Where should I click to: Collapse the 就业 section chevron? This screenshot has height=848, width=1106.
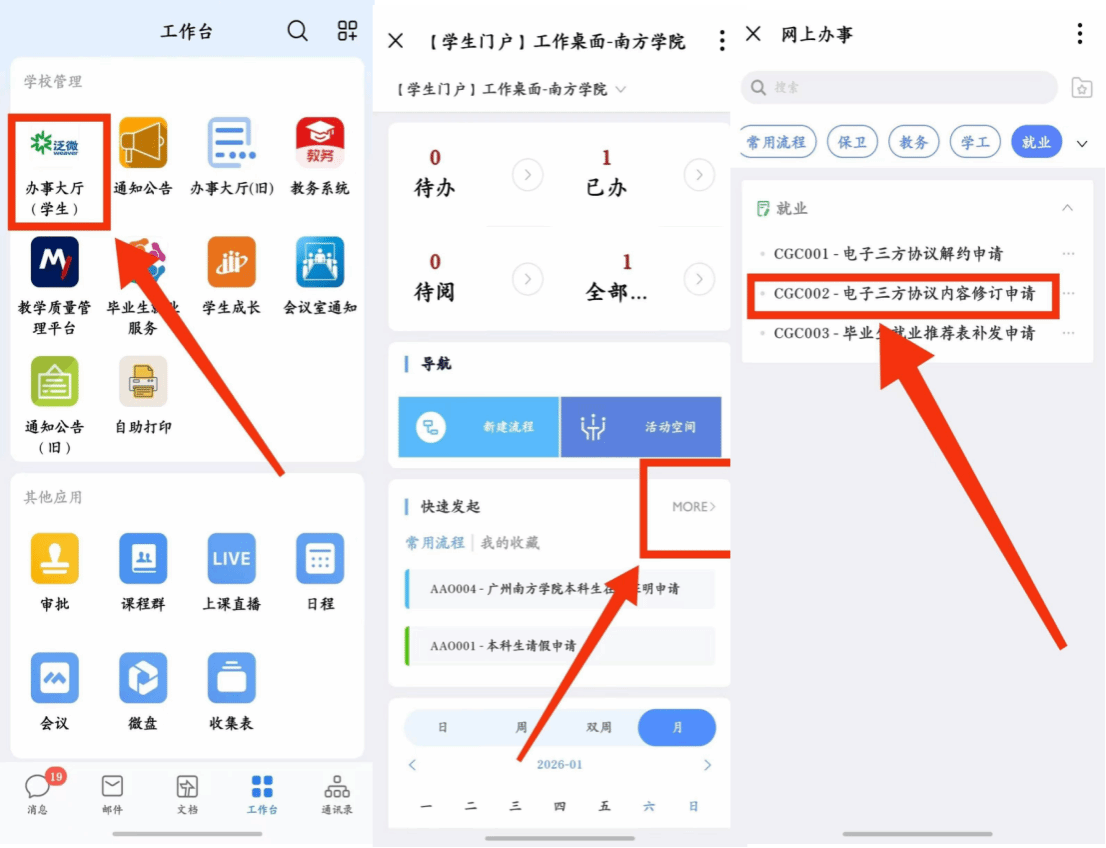1067,208
